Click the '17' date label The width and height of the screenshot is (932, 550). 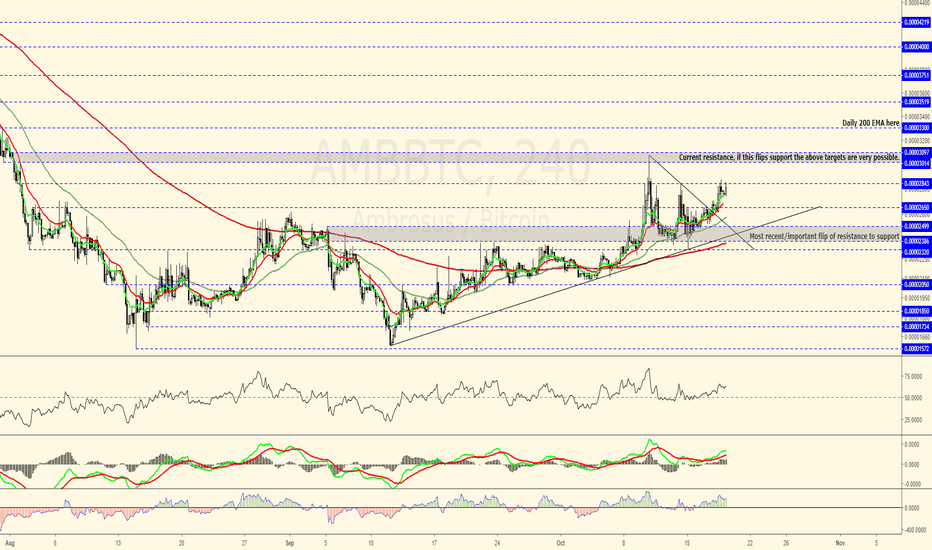click(x=434, y=543)
